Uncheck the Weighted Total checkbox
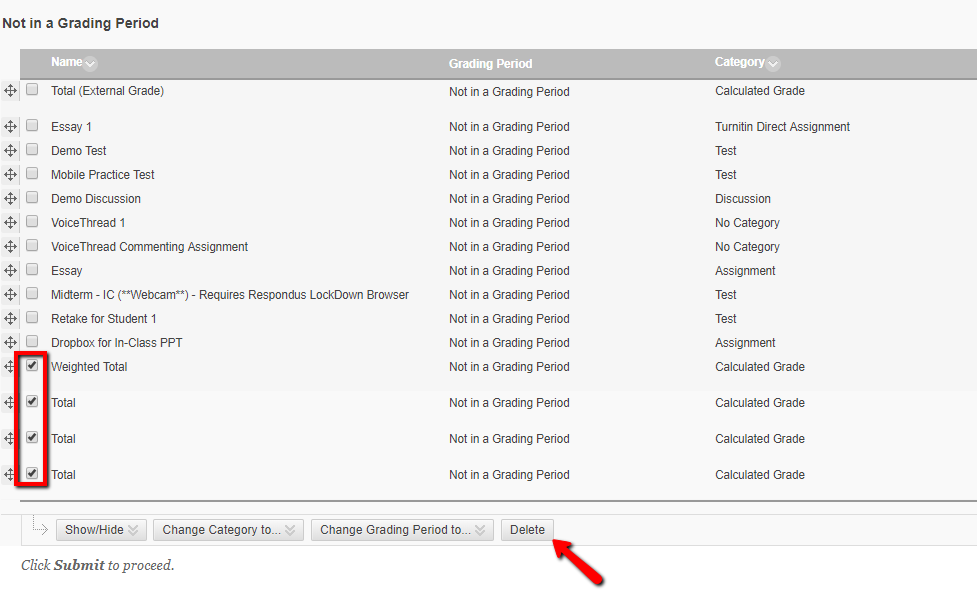The width and height of the screenshot is (977, 607). 32,365
